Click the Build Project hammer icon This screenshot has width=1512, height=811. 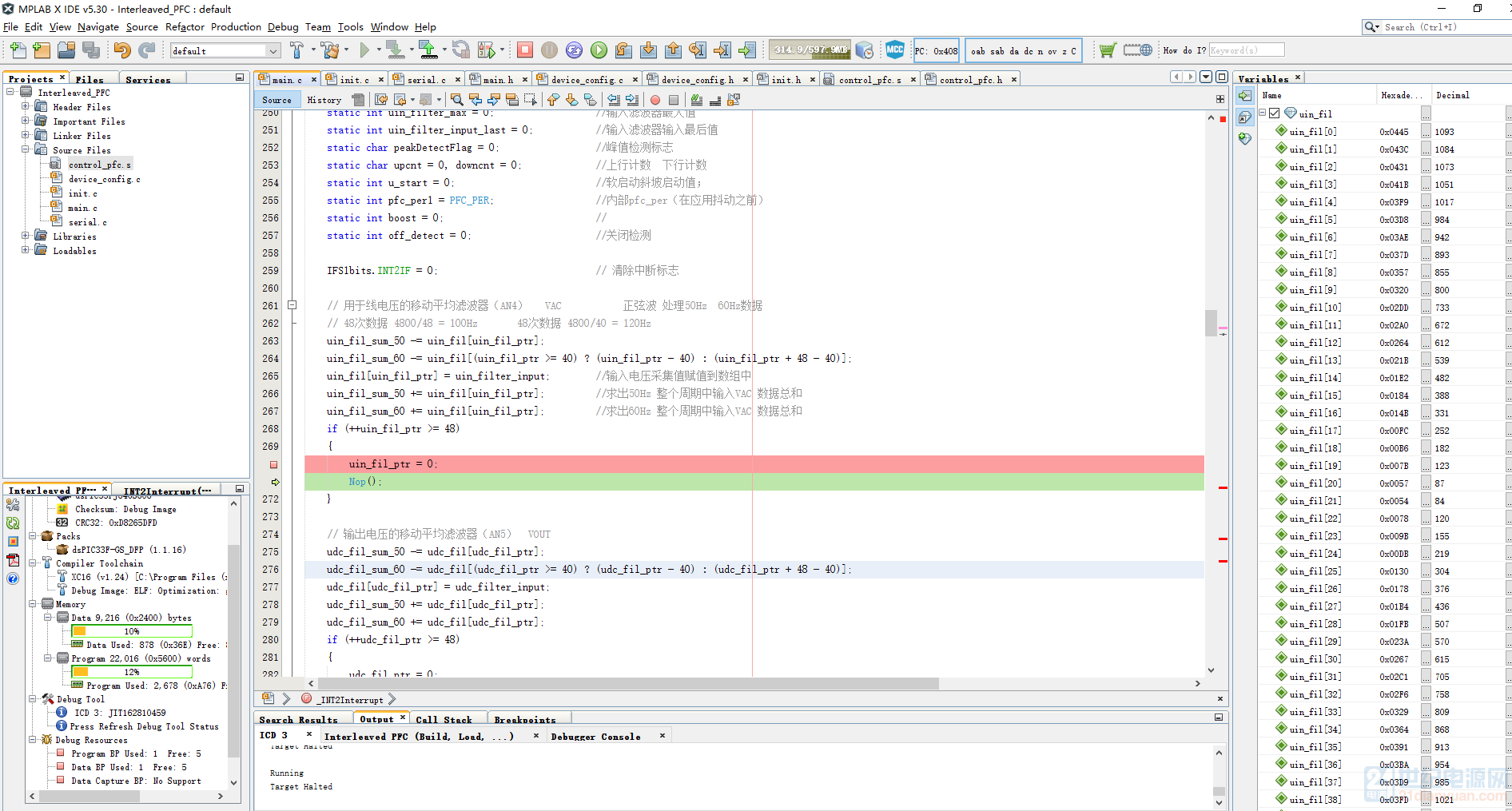click(x=296, y=50)
